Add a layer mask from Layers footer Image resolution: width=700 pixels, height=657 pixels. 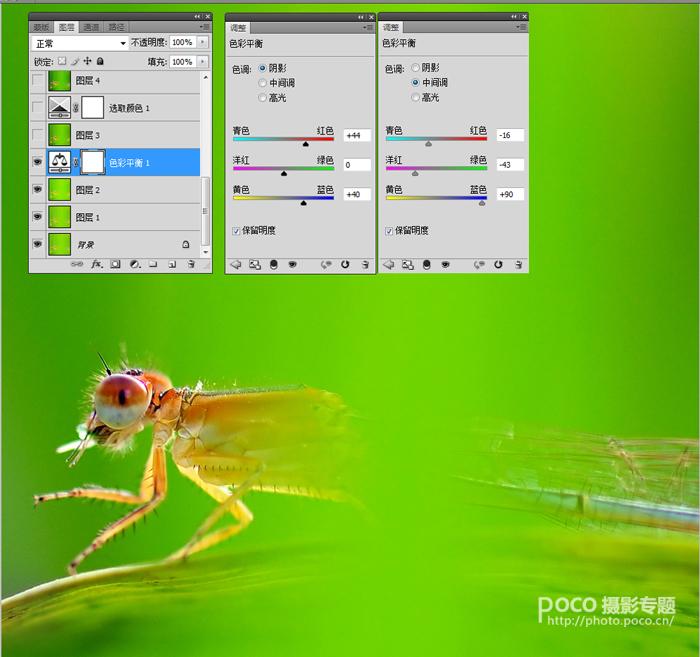coord(115,264)
